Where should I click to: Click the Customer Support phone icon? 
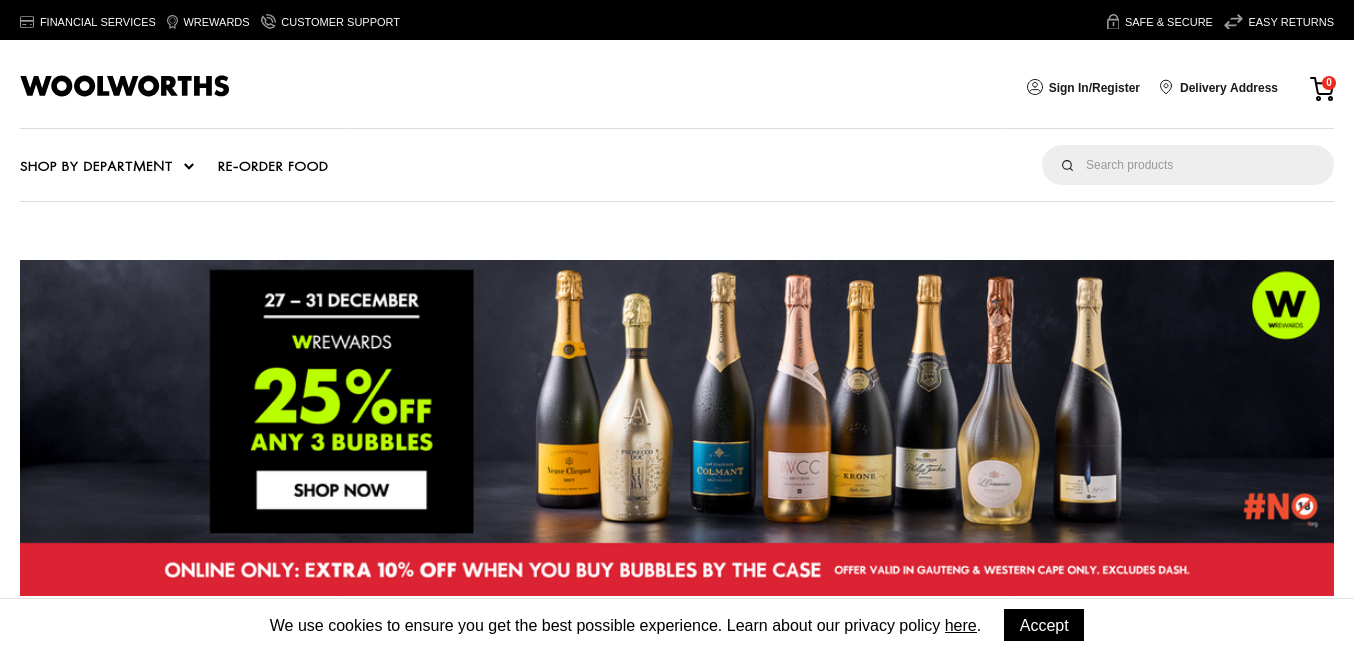268,21
